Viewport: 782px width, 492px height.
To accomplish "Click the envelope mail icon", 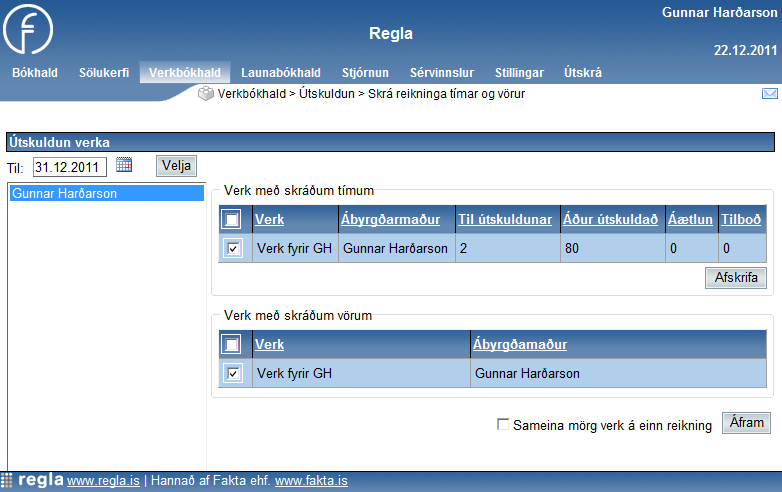I will pos(769,94).
